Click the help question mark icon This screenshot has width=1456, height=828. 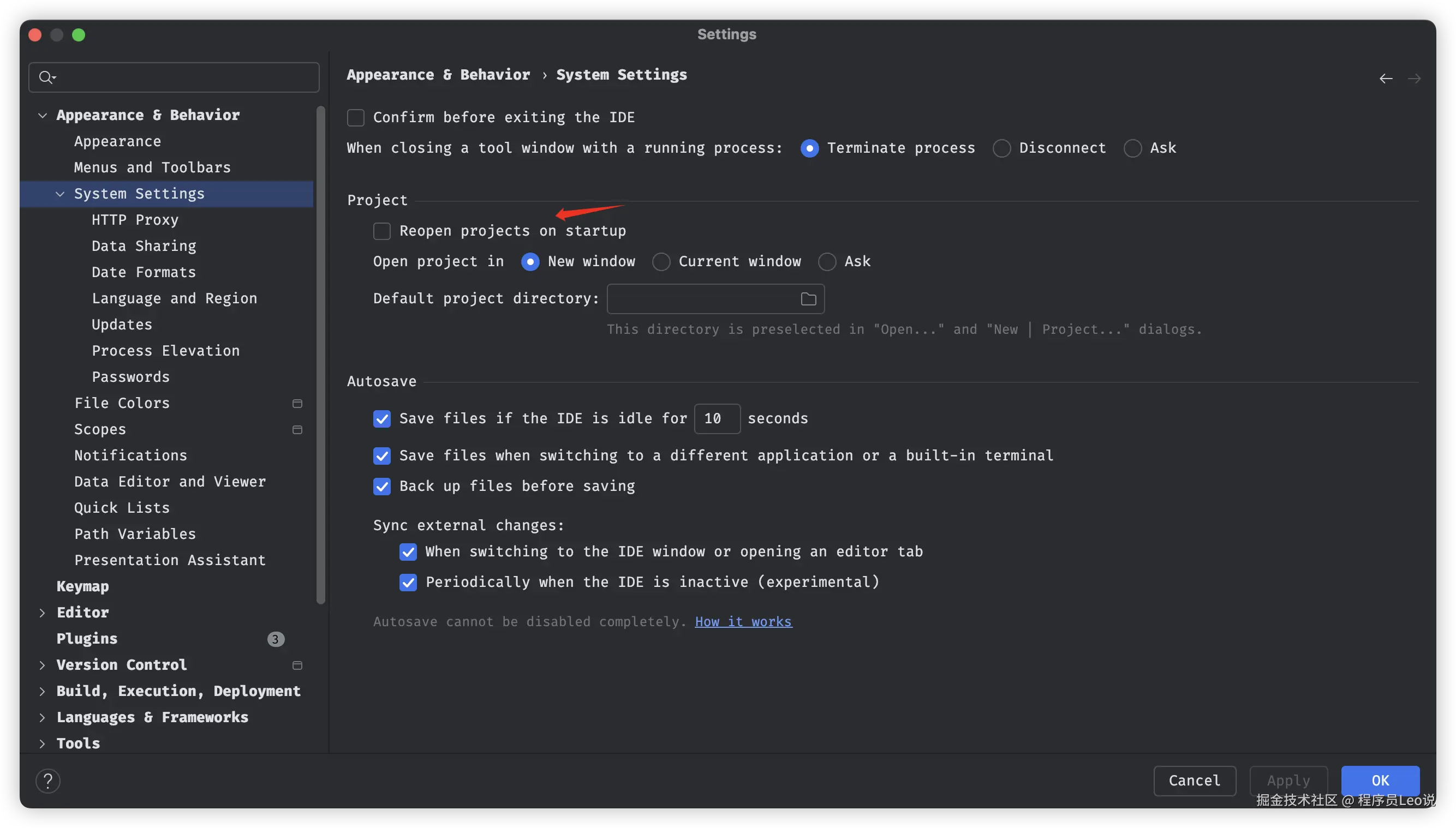click(x=48, y=781)
